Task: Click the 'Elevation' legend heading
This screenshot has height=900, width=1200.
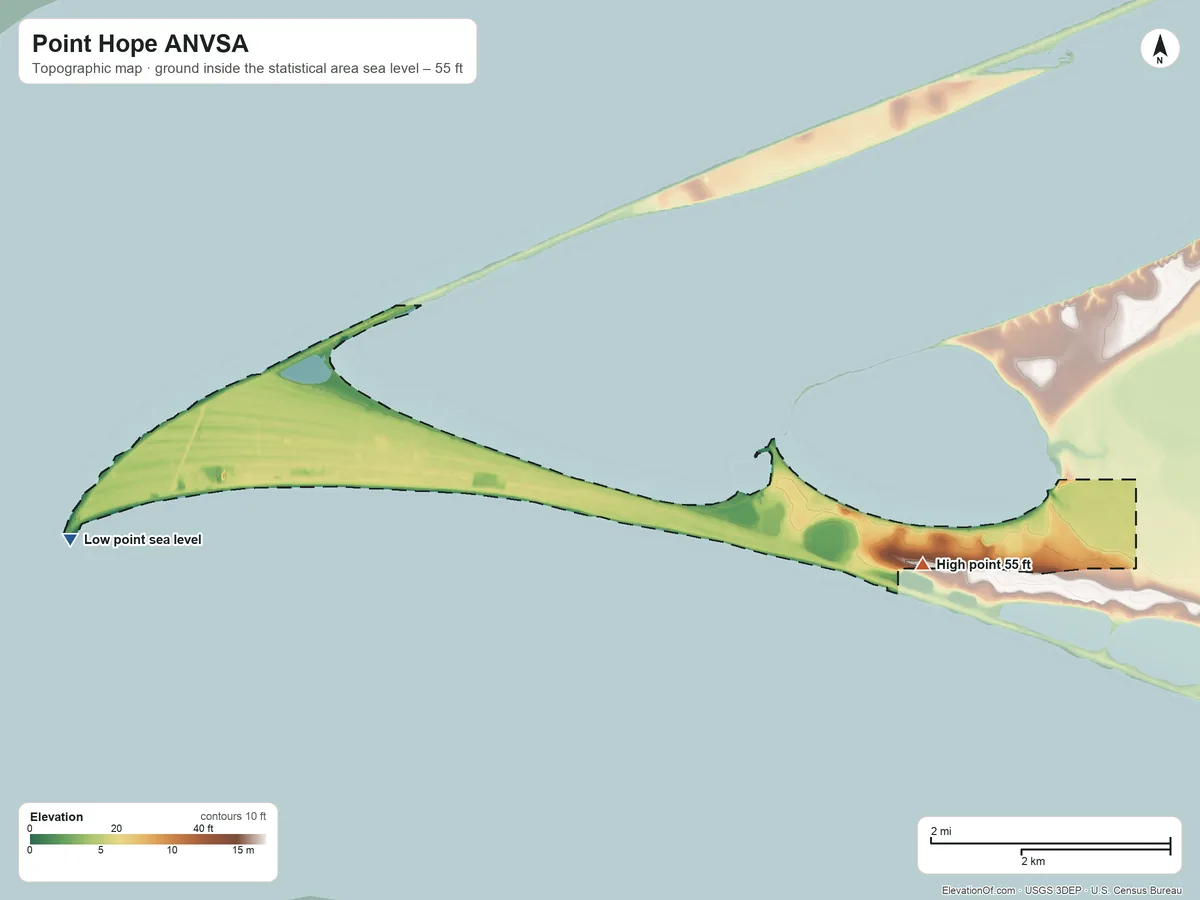Action: pos(57,817)
